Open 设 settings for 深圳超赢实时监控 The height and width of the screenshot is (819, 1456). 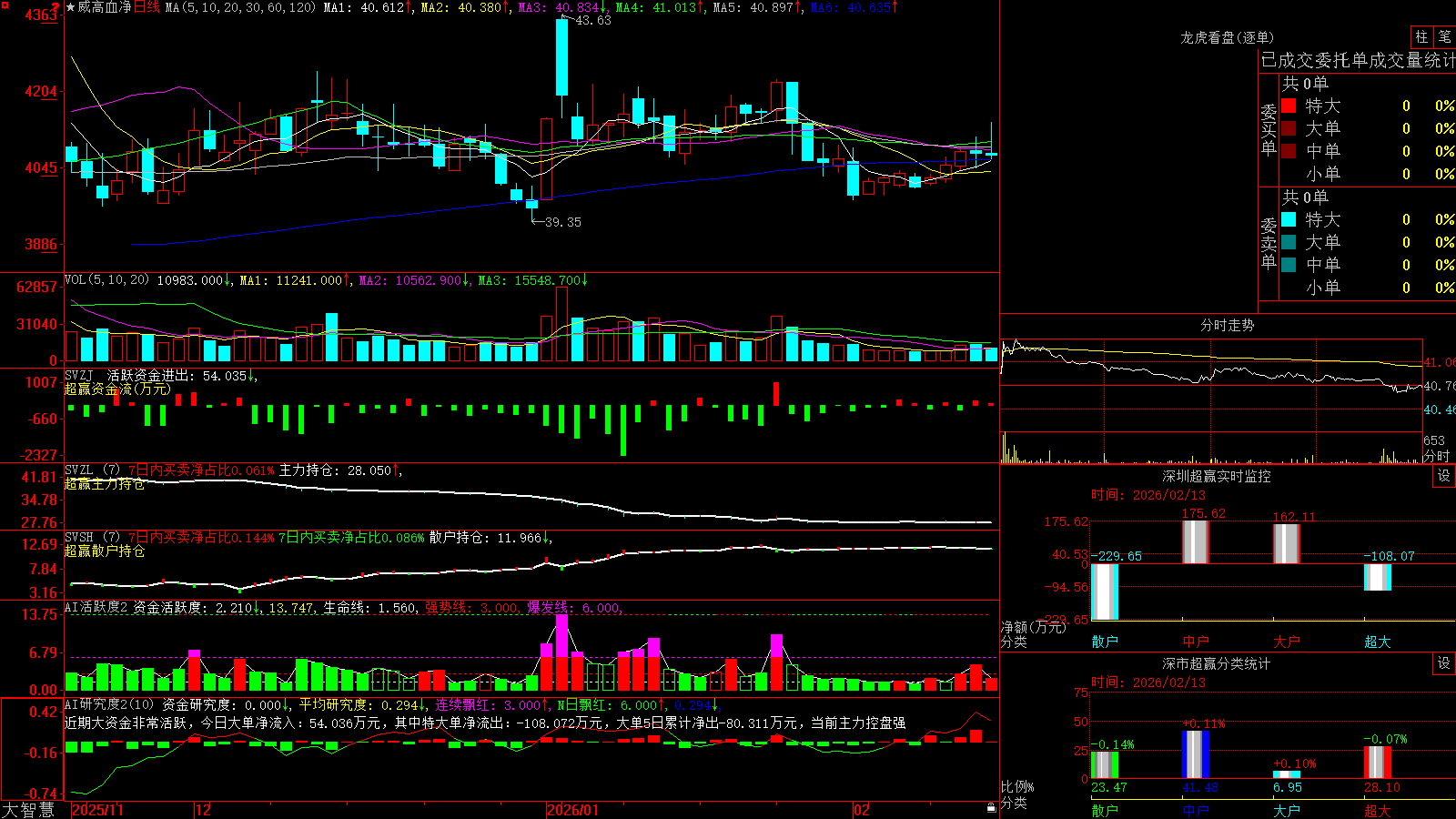point(1444,476)
